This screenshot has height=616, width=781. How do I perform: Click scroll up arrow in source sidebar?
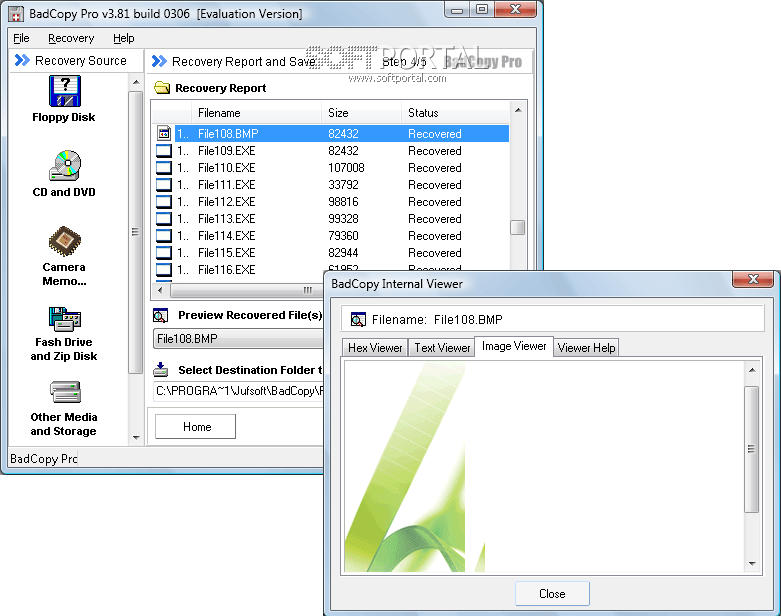136,82
